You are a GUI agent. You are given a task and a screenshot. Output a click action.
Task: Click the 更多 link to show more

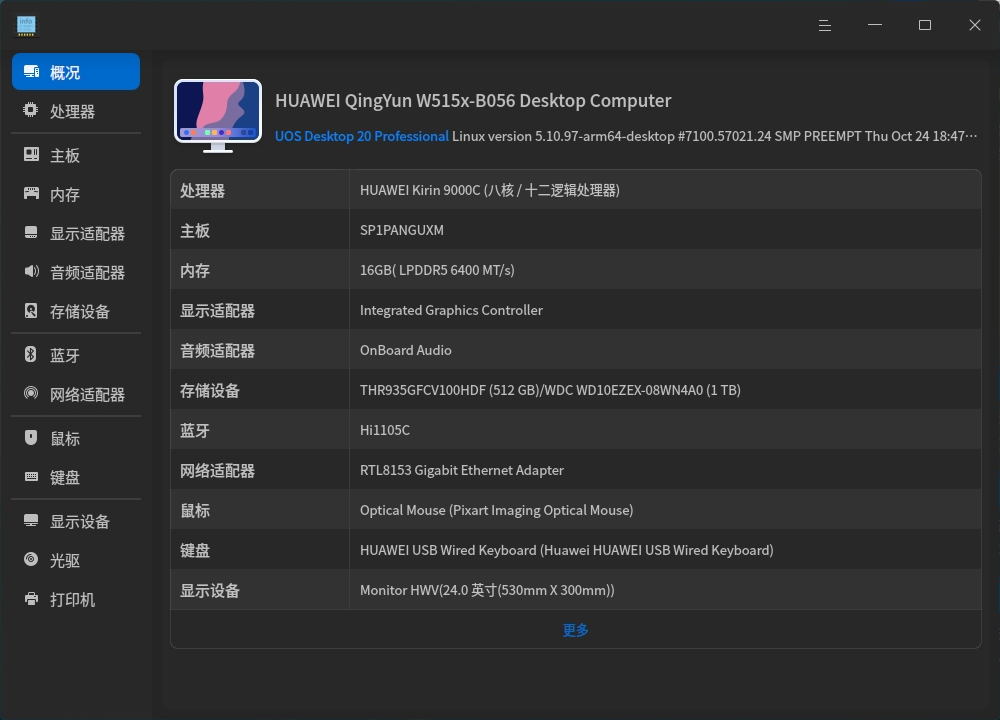[575, 630]
